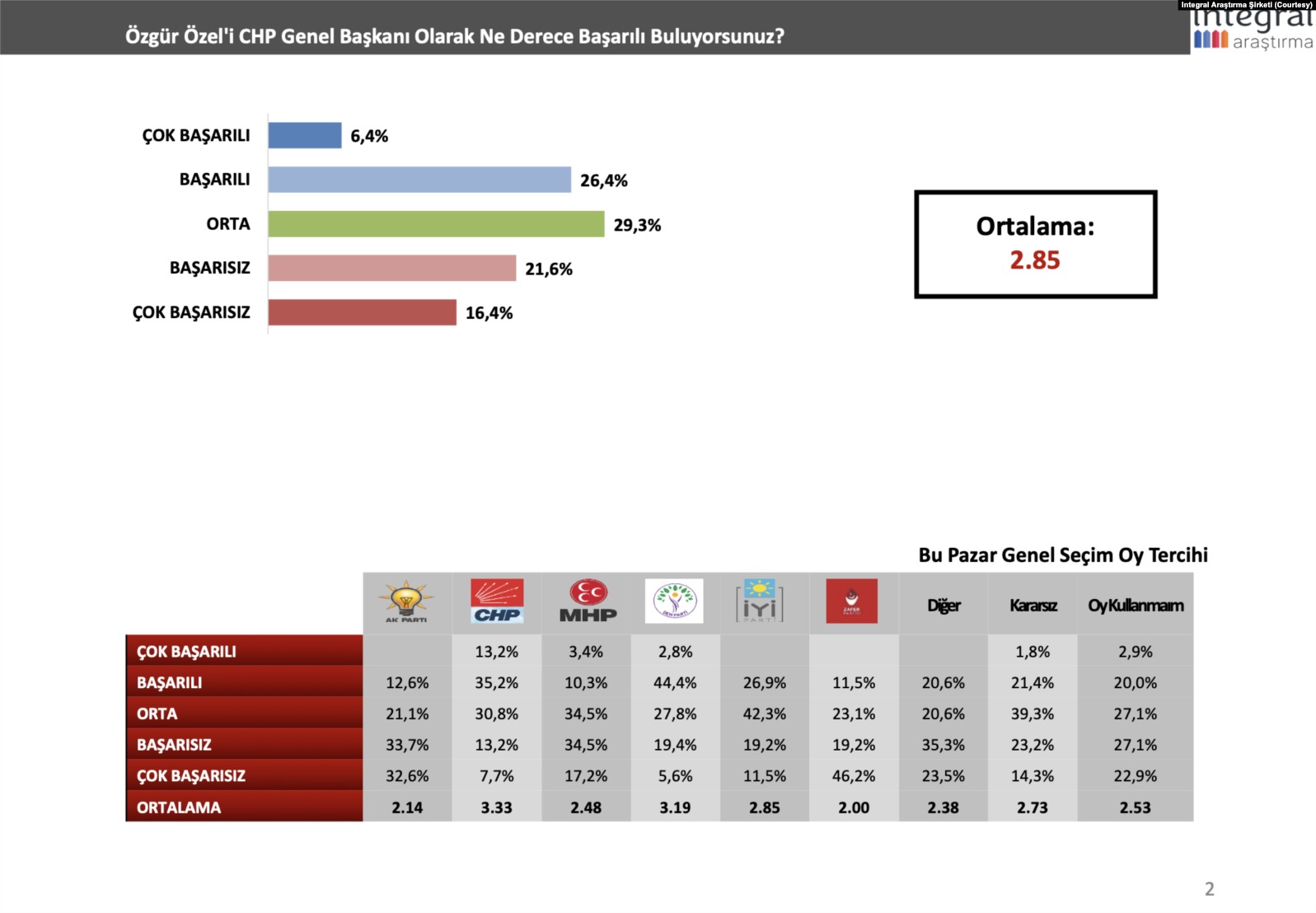Click the chart's ÇOK BAŞARISIZ axis label
Image resolution: width=1316 pixels, height=913 pixels.
click(191, 313)
